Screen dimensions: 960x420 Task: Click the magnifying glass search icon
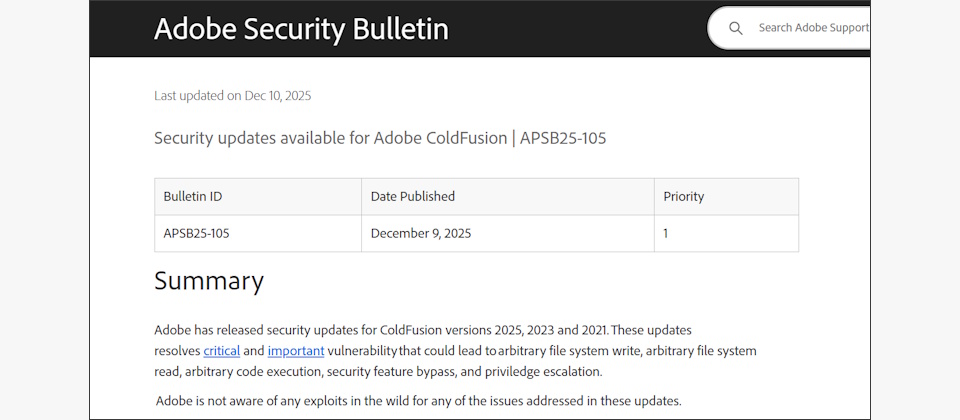(x=736, y=28)
